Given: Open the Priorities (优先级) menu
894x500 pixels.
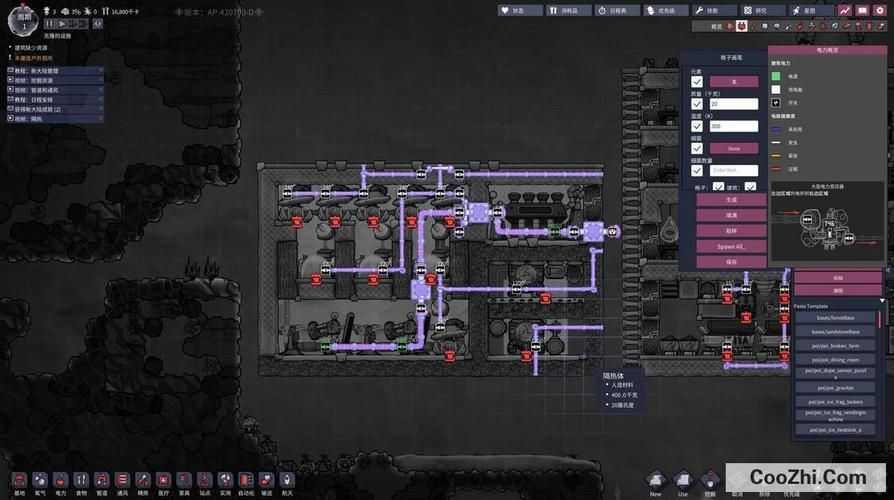Looking at the screenshot, I should click(x=666, y=10).
